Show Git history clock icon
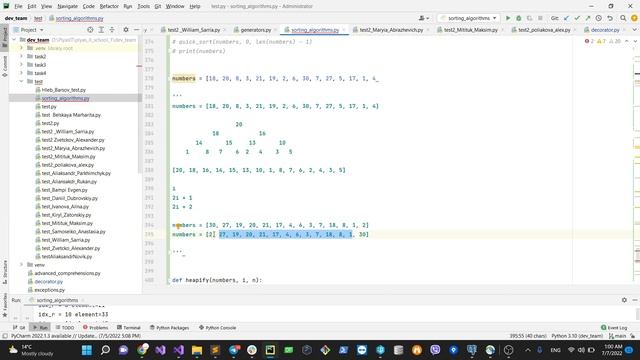 point(598,18)
